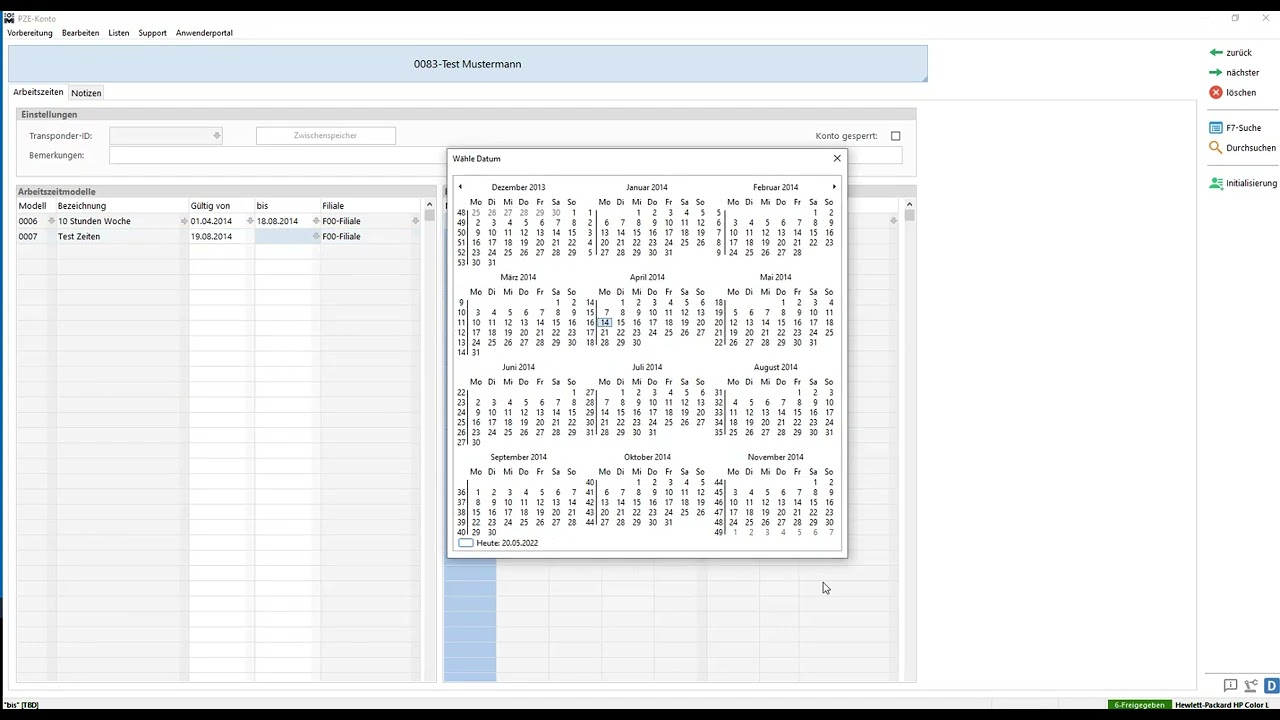The image size is (1280, 720).
Task: Click the PZE-Konto app icon in title bar
Action: [x=9, y=17]
